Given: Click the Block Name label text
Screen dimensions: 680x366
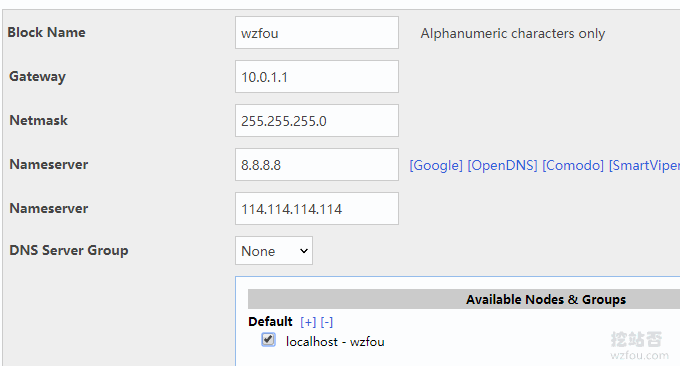Looking at the screenshot, I should pyautogui.click(x=46, y=33).
